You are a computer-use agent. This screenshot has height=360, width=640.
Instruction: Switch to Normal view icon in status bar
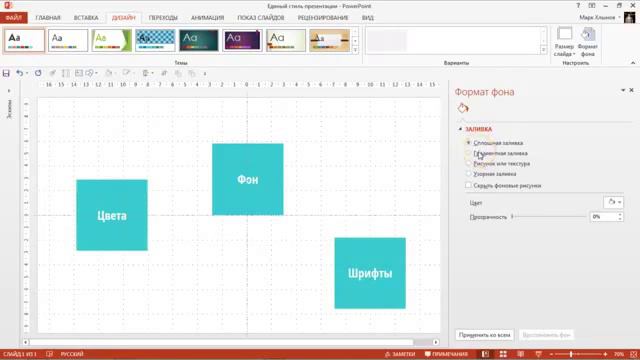click(x=485, y=354)
